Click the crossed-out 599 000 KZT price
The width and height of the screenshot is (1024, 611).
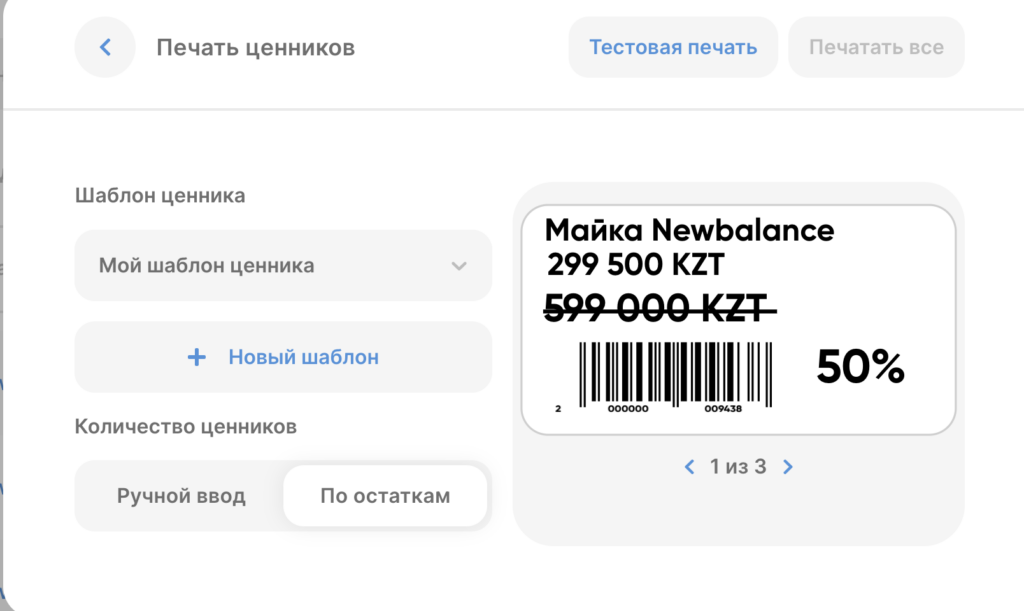tap(660, 308)
